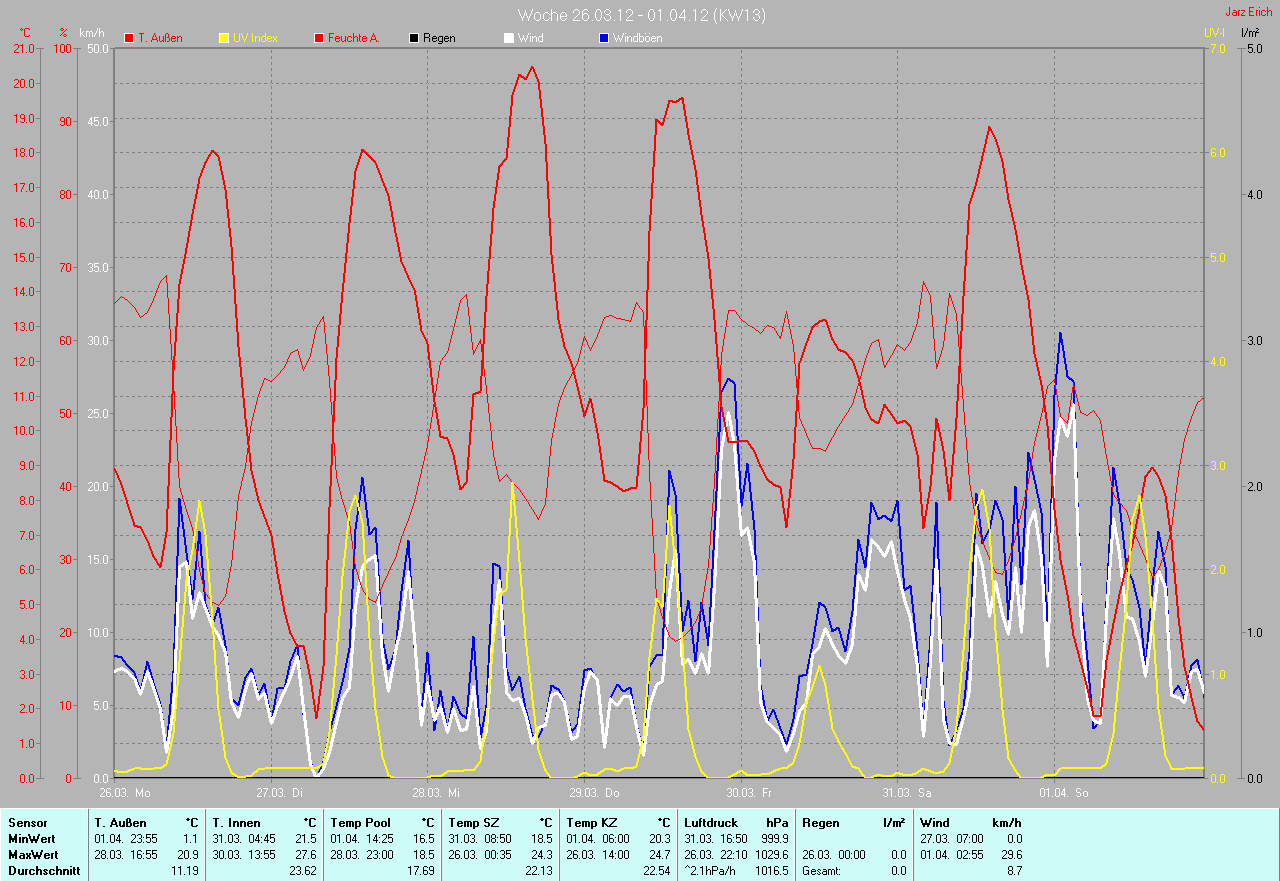The image size is (1280, 881).
Task: Click the '01.04. So' day label
Action: click(1063, 793)
